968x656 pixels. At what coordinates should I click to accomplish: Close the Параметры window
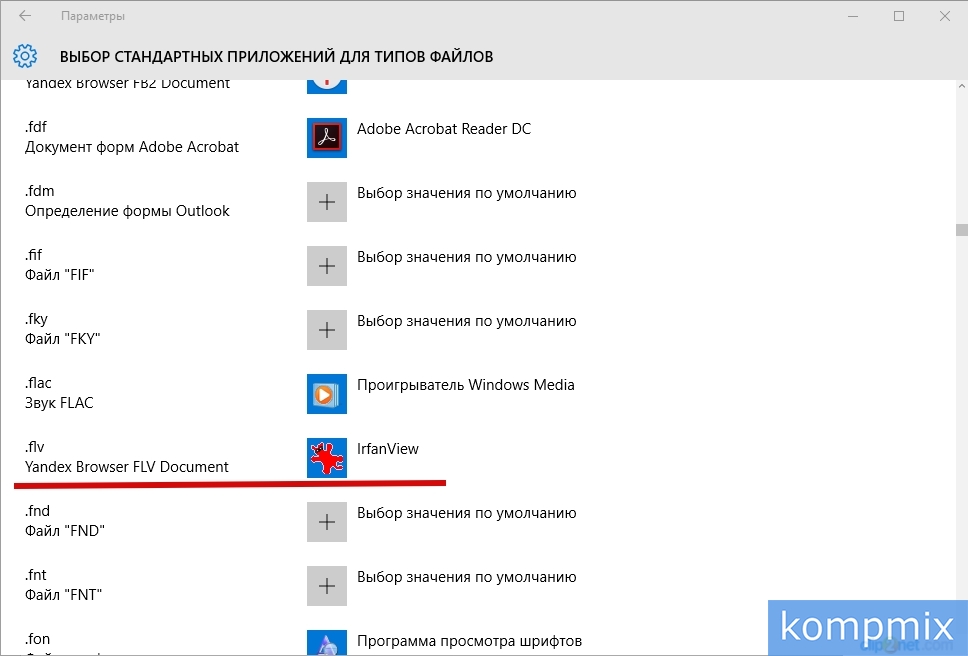pos(945,16)
